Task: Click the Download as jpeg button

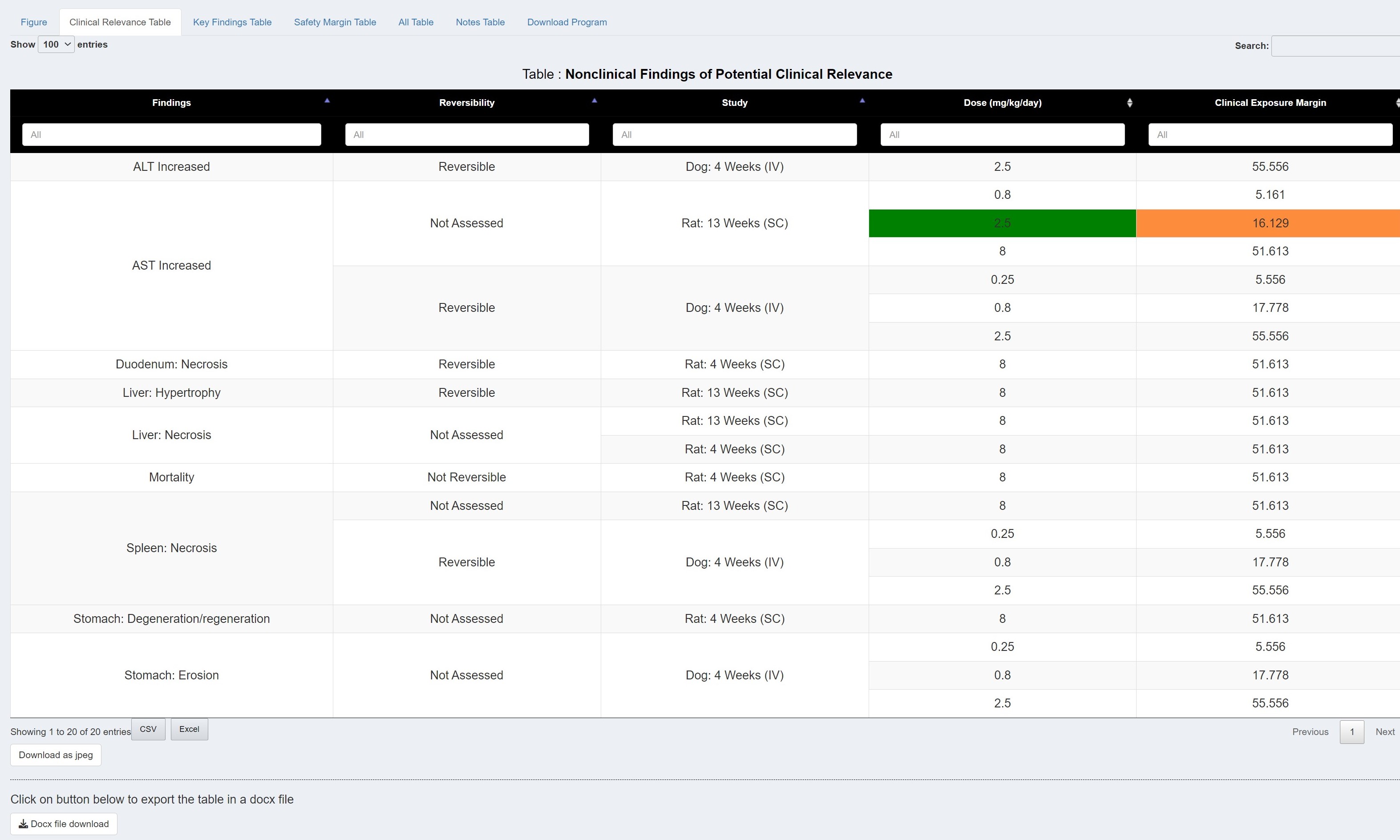Action: click(x=56, y=755)
